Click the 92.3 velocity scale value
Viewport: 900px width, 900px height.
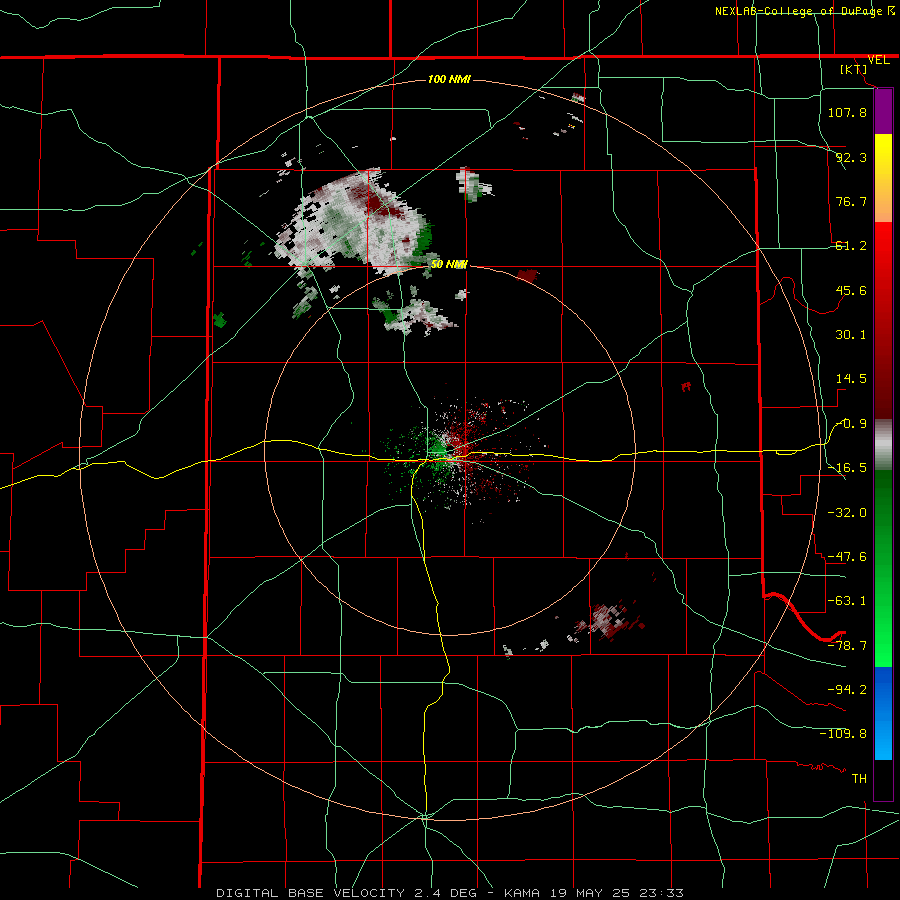tap(851, 157)
